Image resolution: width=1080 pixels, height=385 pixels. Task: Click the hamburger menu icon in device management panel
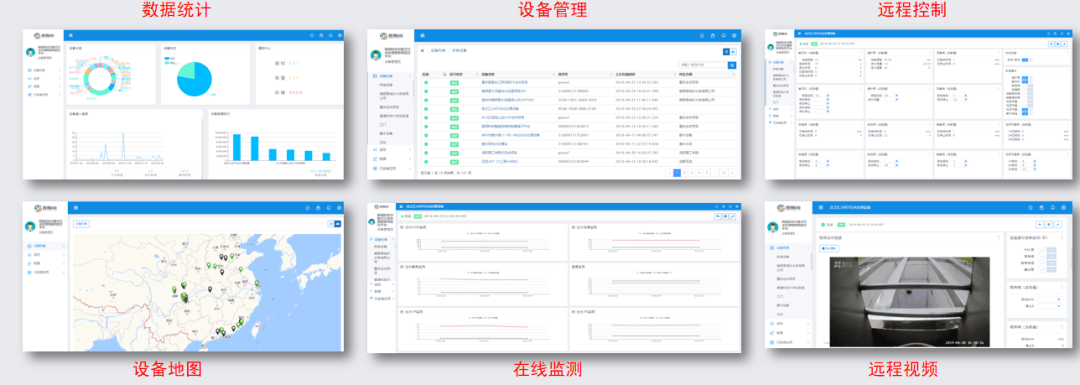pos(422,35)
